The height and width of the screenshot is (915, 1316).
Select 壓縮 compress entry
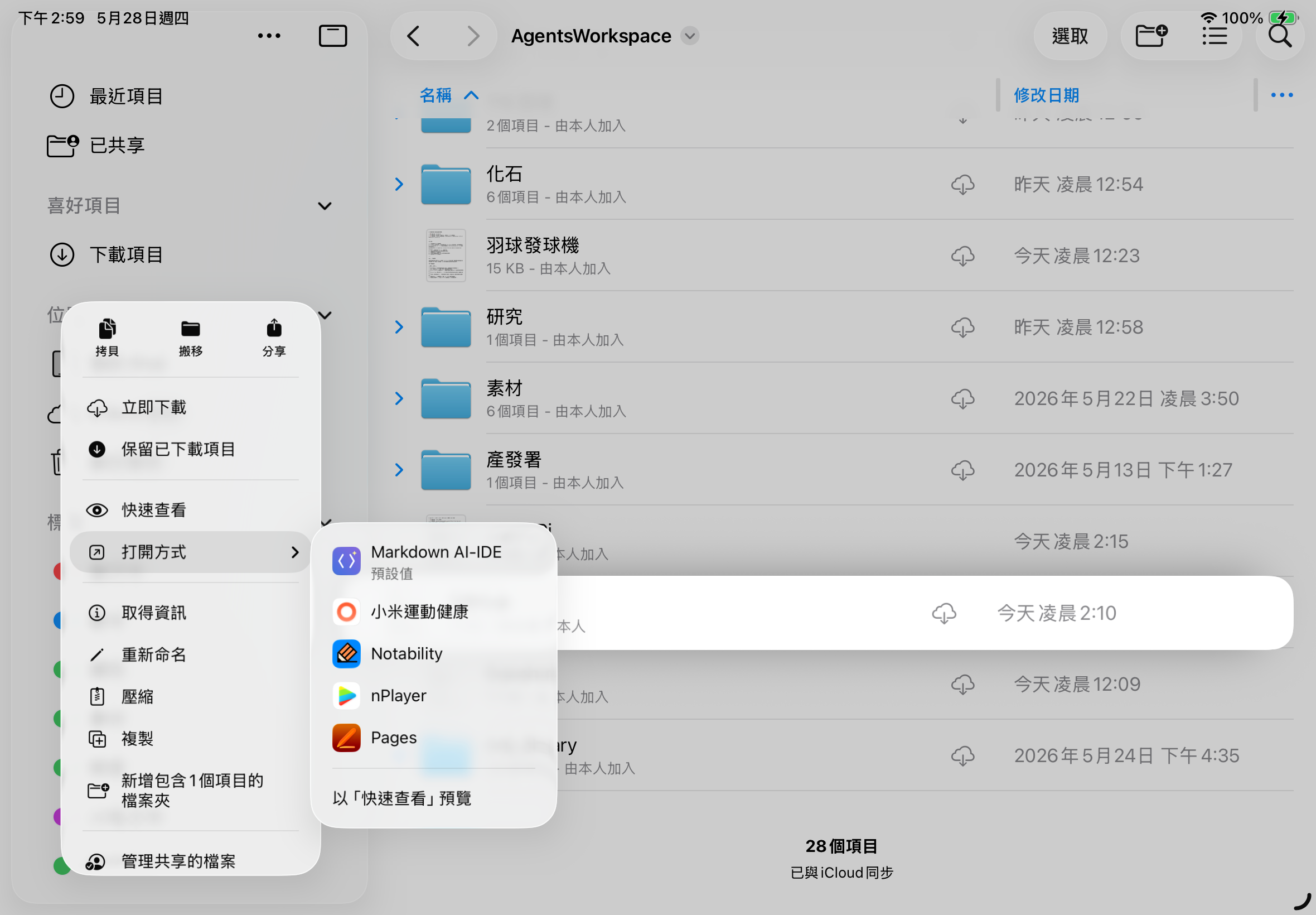pyautogui.click(x=191, y=696)
